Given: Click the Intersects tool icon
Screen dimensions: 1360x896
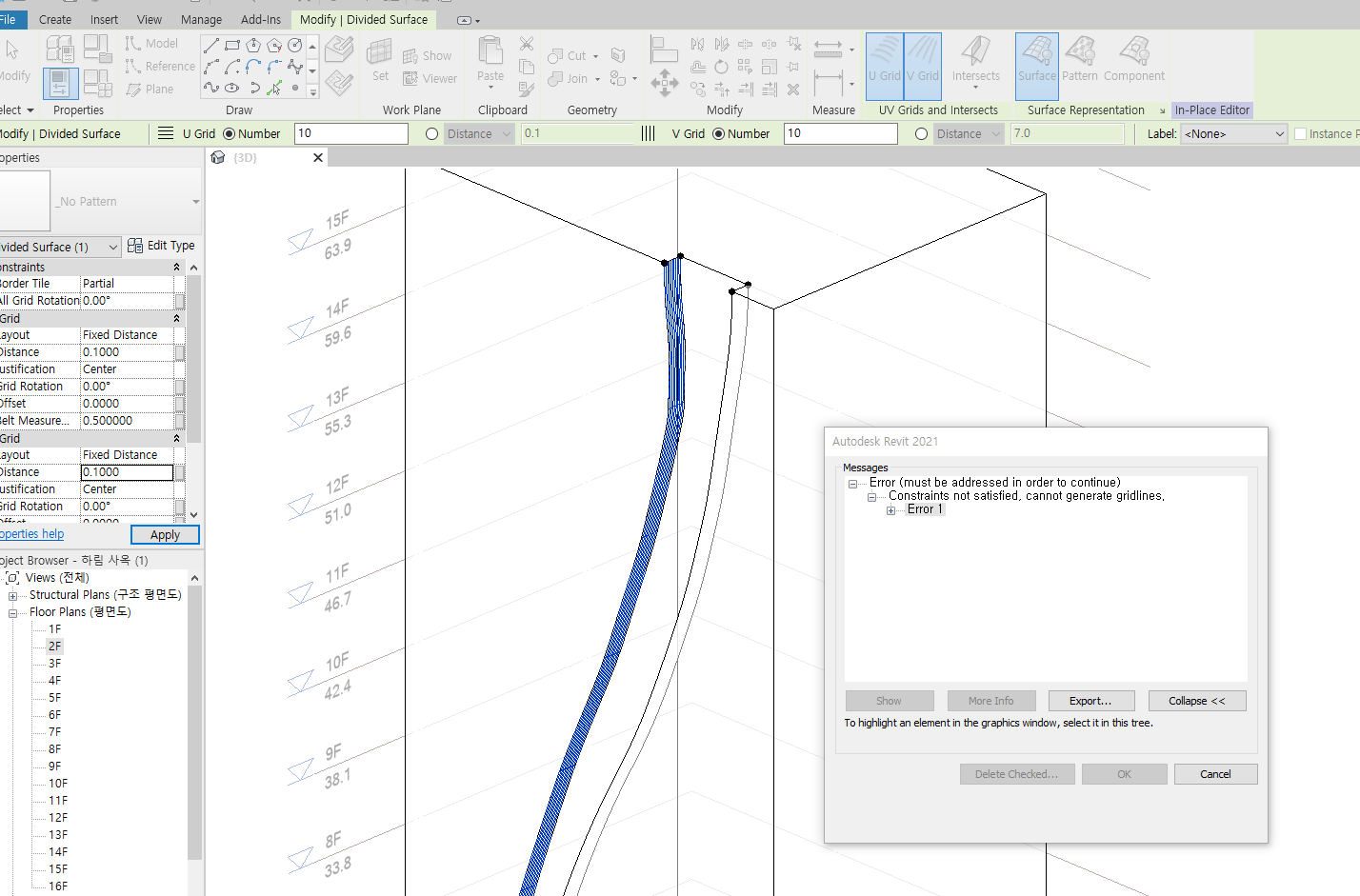Looking at the screenshot, I should [x=974, y=59].
